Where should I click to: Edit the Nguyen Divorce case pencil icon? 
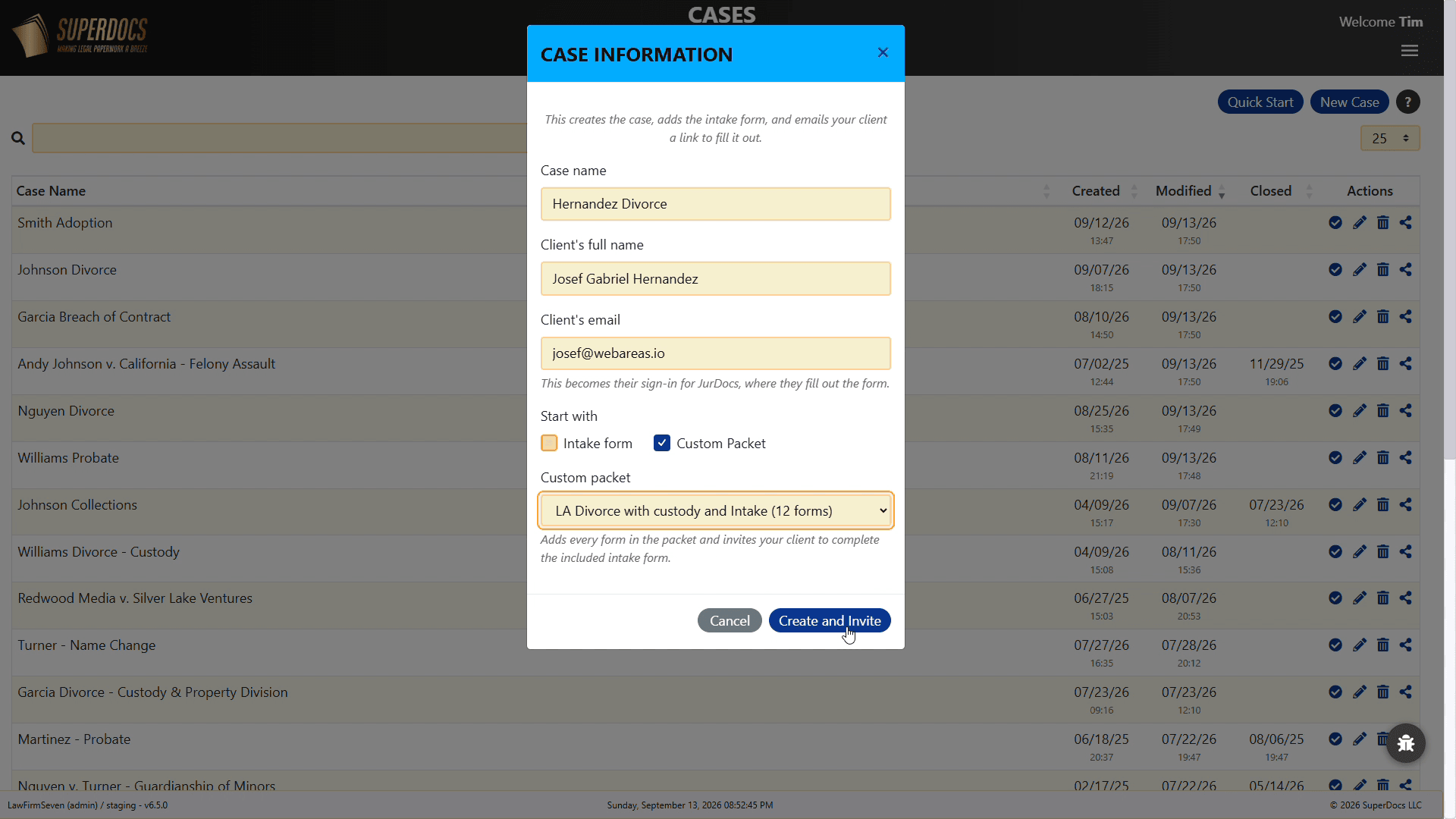[1360, 410]
